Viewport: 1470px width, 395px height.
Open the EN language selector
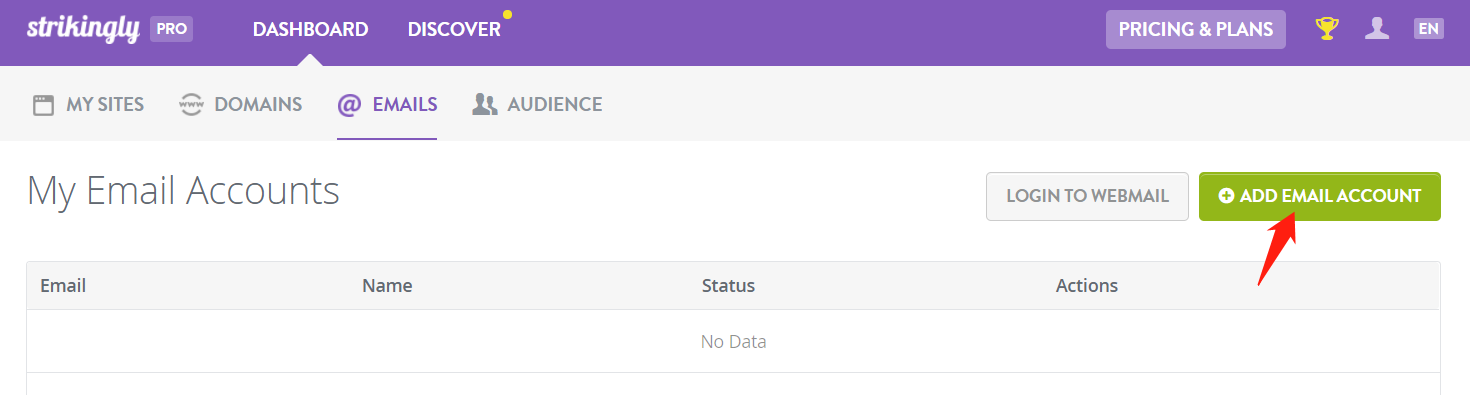(x=1428, y=29)
